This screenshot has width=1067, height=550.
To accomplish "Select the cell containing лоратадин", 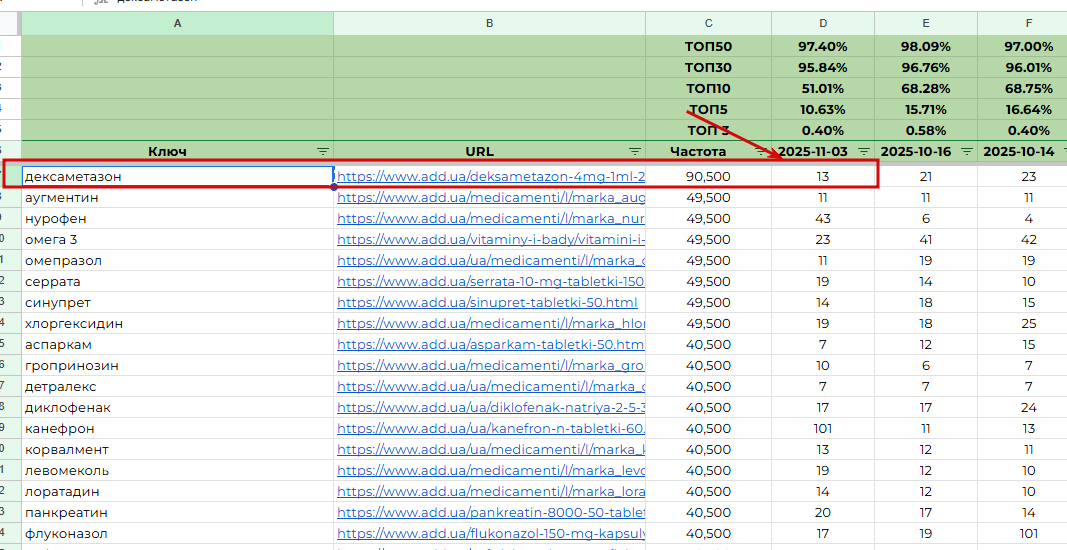I will point(178,491).
